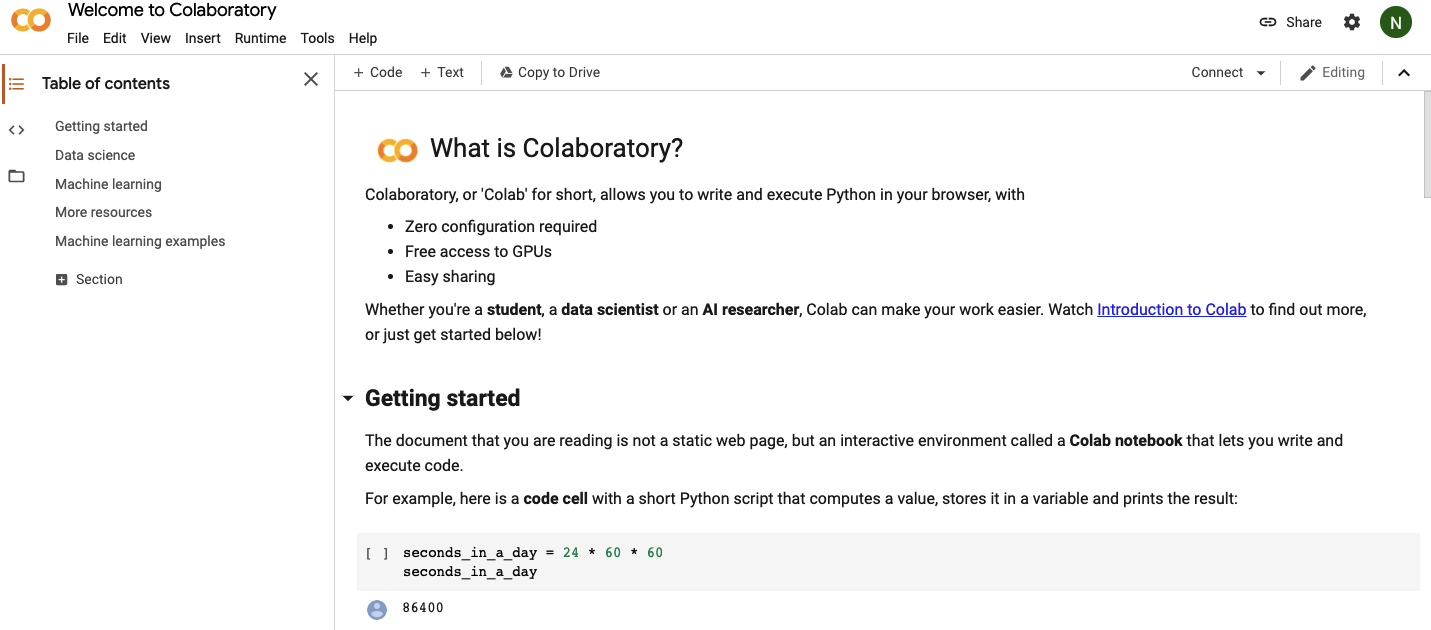Open the File menu

(78, 38)
